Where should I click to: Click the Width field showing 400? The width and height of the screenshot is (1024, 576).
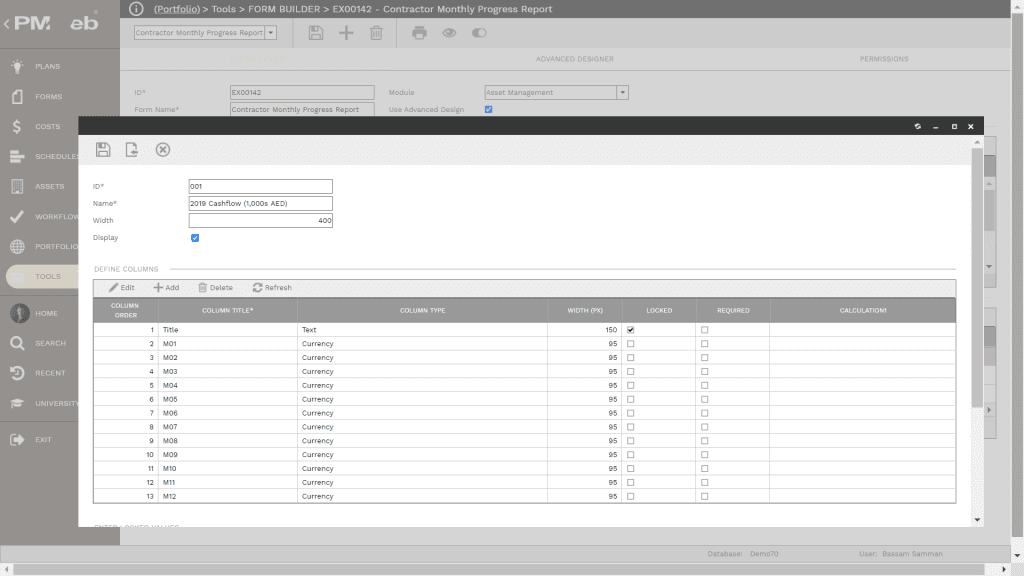click(x=261, y=221)
